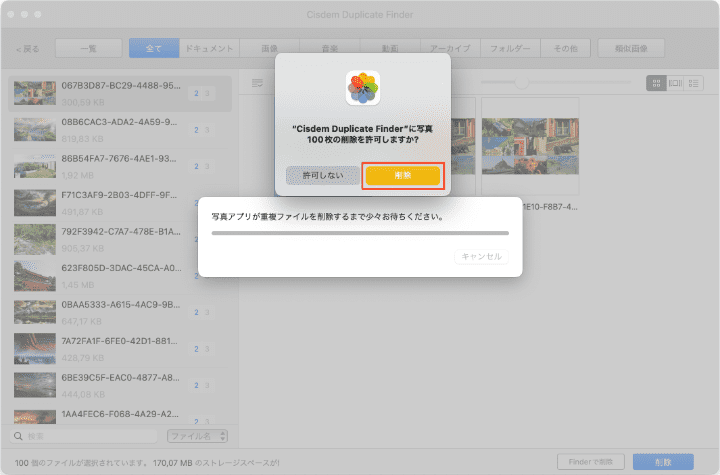Click 許可しない to deny deletion
Screen dimensions: 720x475
(x=322, y=175)
